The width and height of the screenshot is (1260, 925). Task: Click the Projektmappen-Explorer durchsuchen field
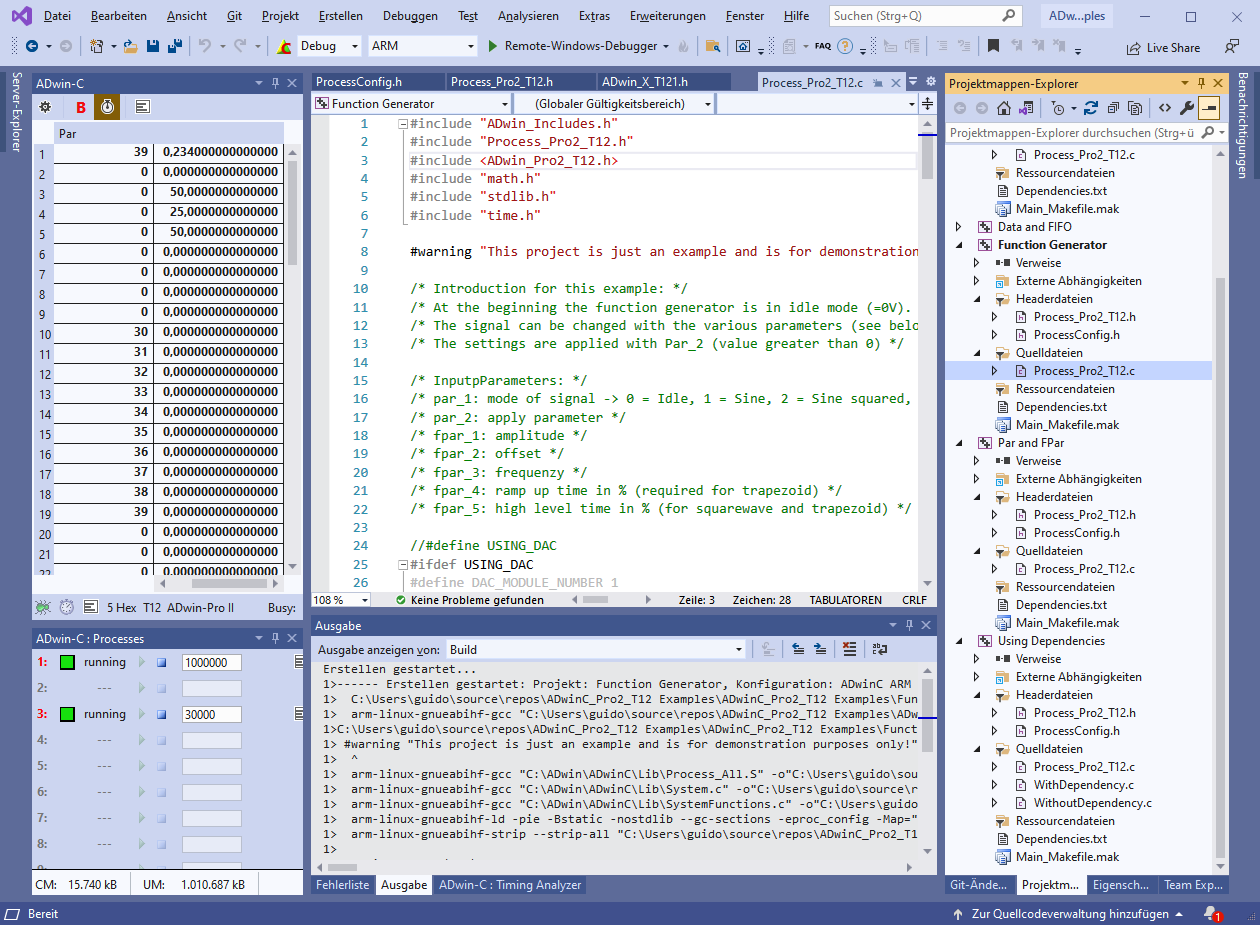point(1085,132)
